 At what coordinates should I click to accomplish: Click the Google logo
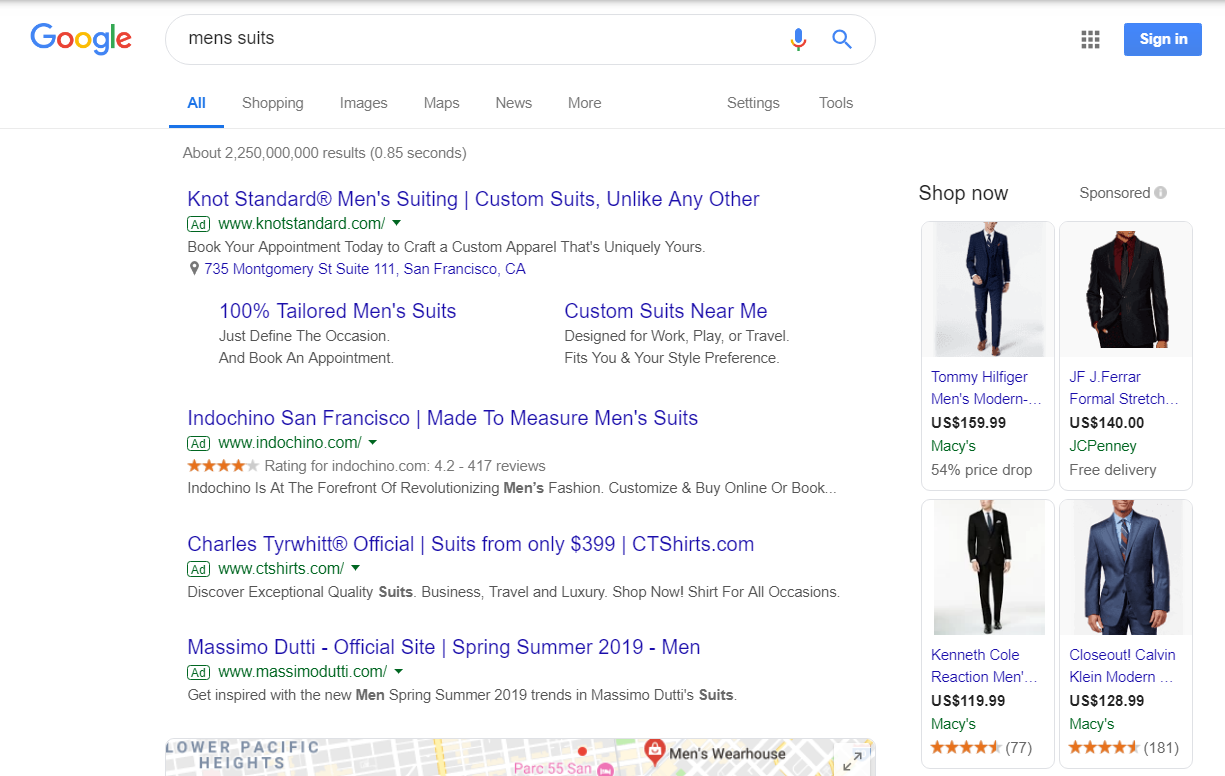(81, 39)
